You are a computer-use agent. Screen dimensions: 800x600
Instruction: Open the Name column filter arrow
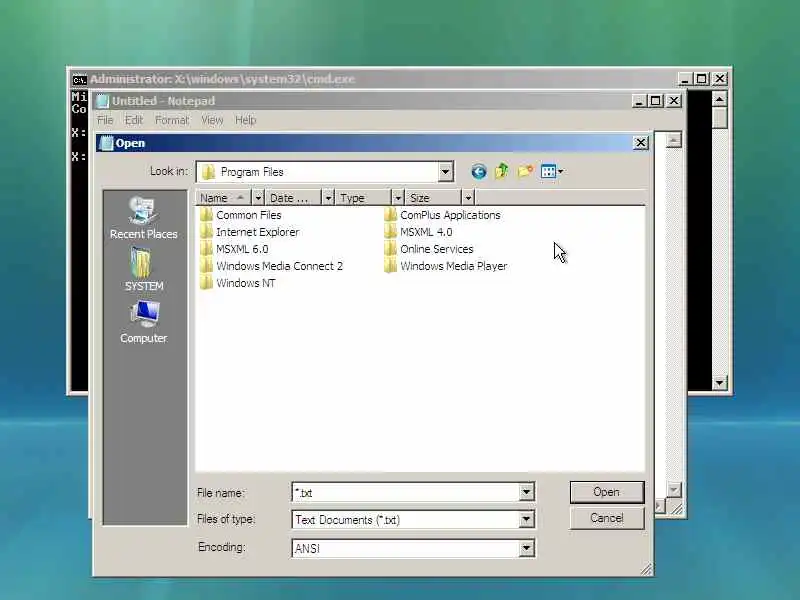coord(258,197)
